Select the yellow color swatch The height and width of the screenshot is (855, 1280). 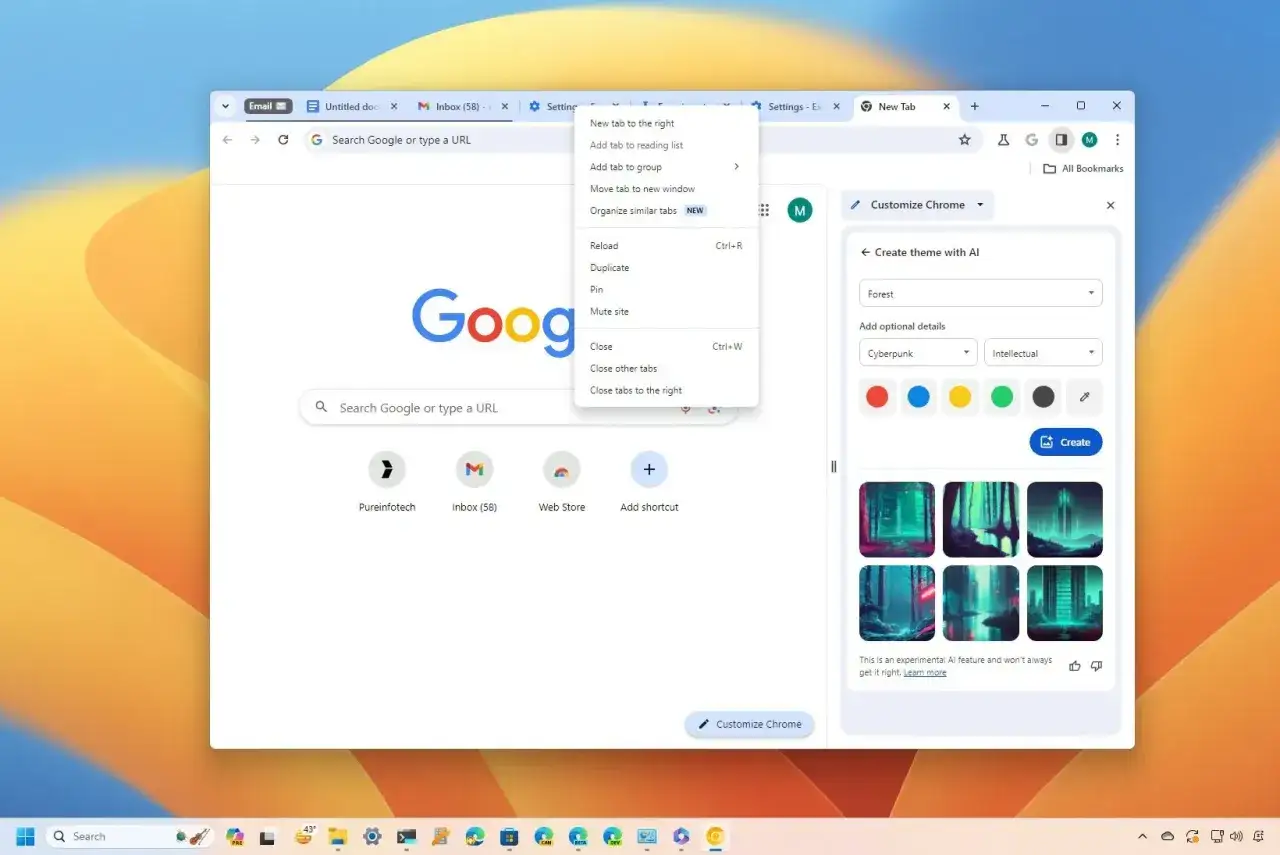pos(960,397)
